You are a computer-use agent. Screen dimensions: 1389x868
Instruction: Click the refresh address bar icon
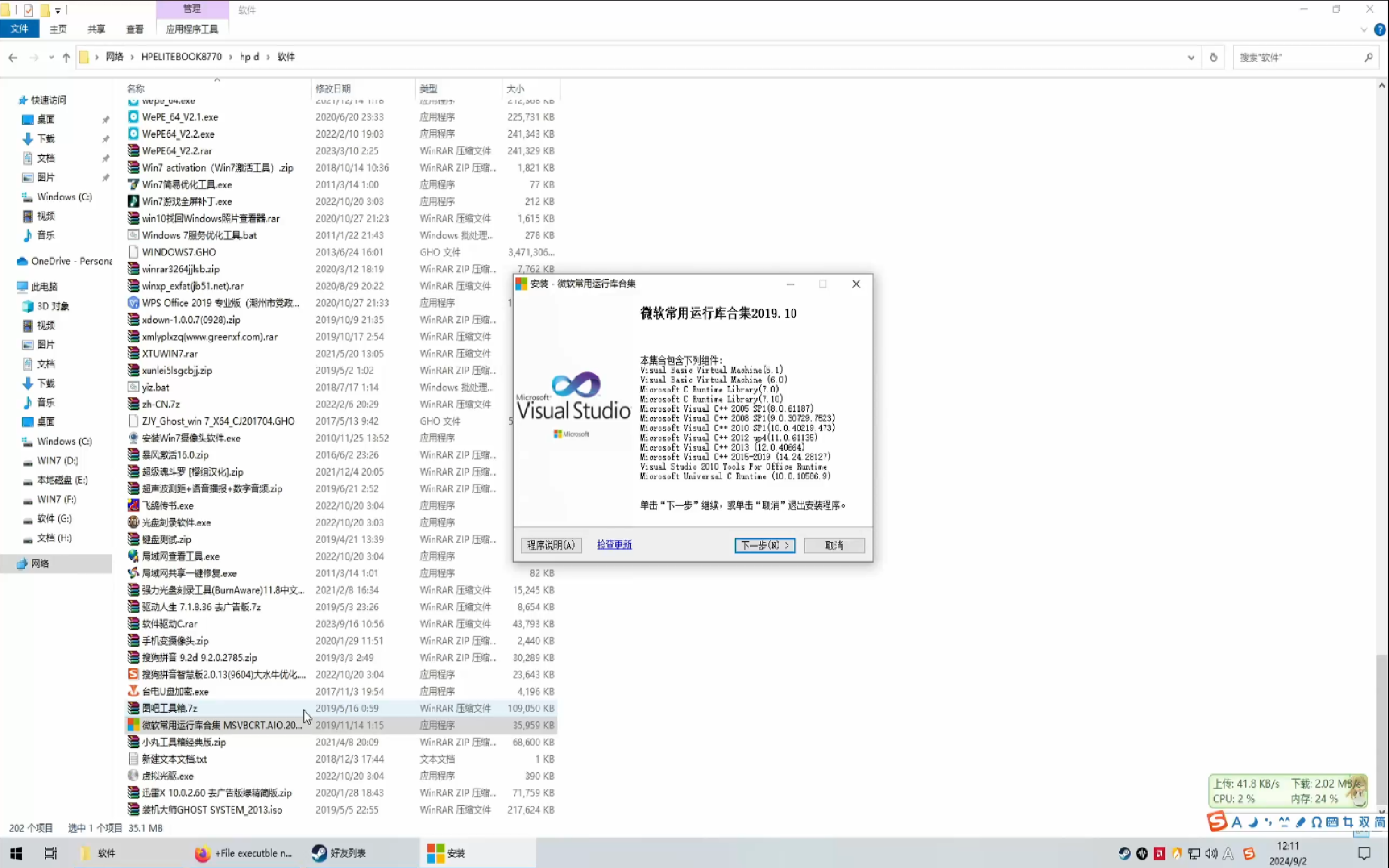pos(1213,58)
